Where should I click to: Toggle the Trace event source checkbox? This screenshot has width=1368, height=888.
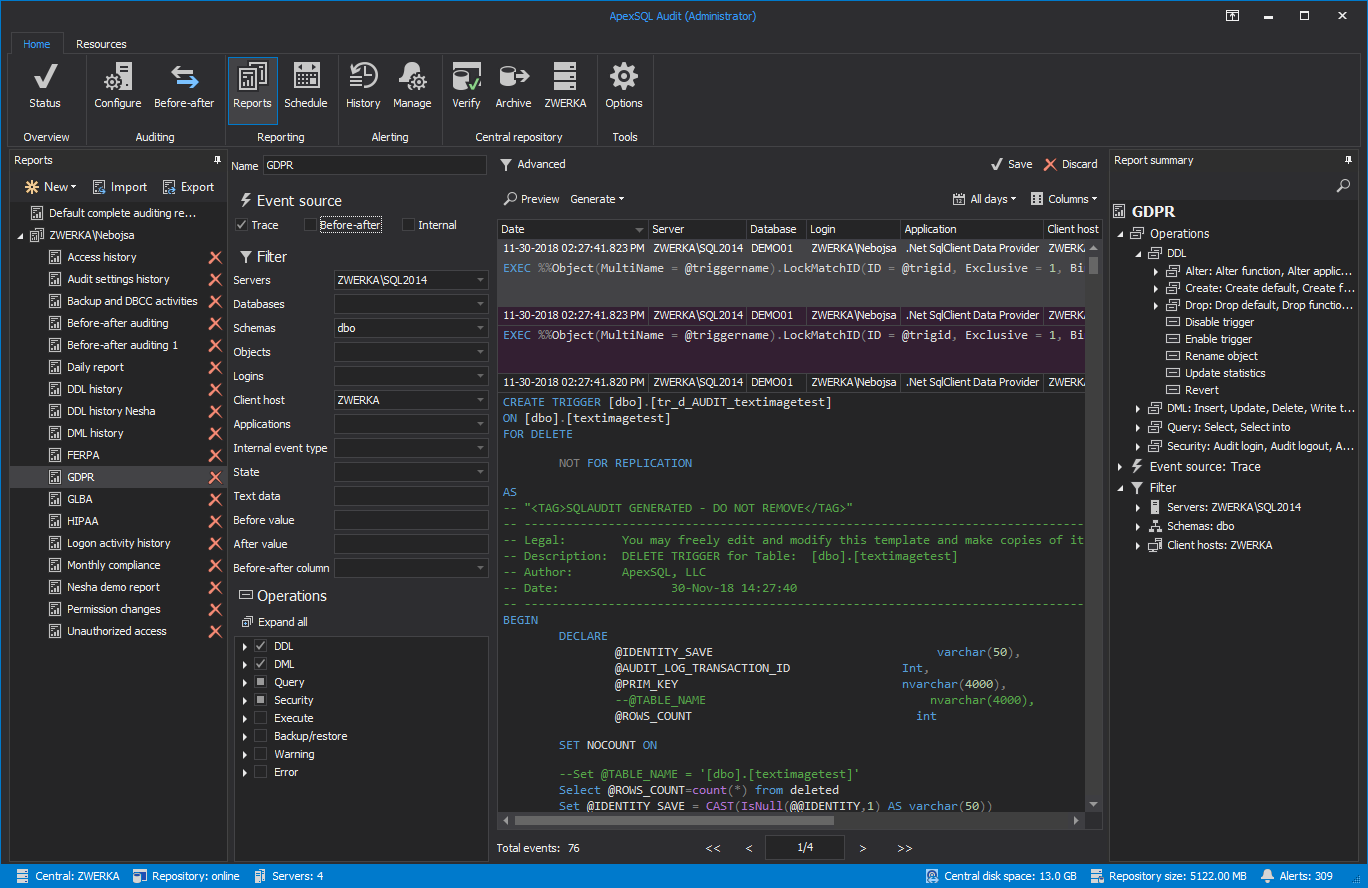tap(241, 225)
